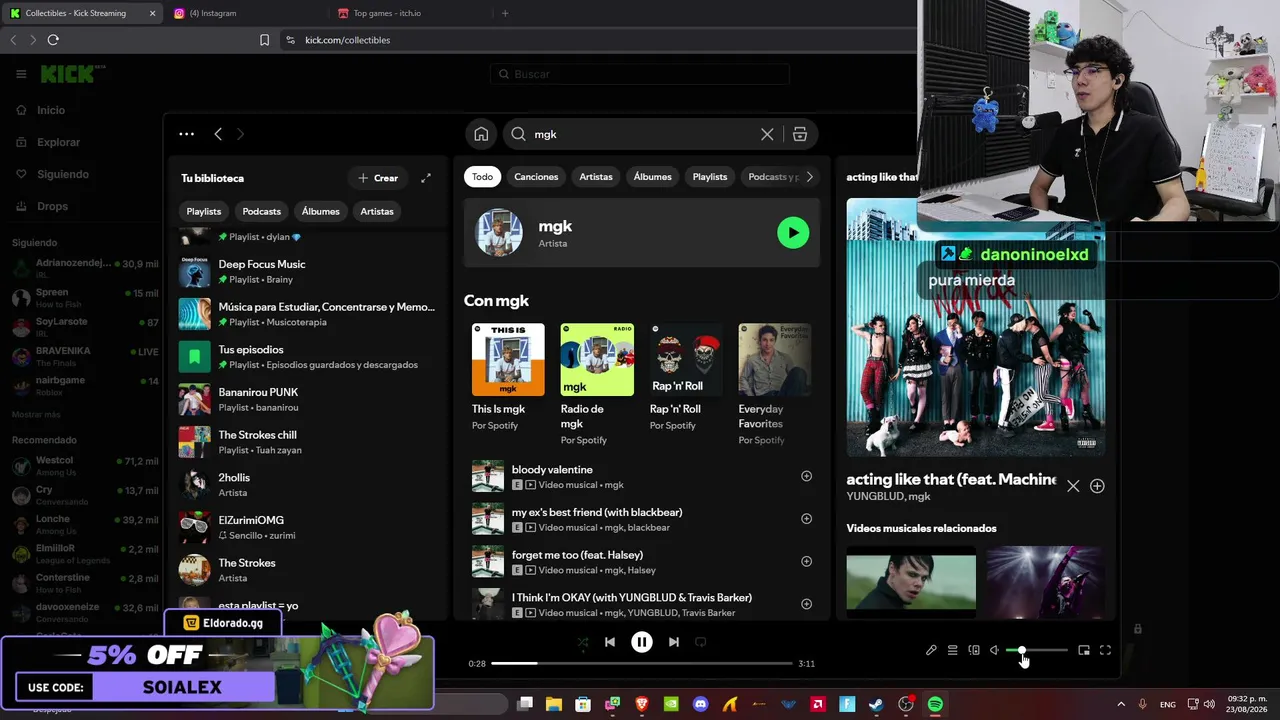
Task: Switch search results to Álbumes tab
Action: click(653, 177)
